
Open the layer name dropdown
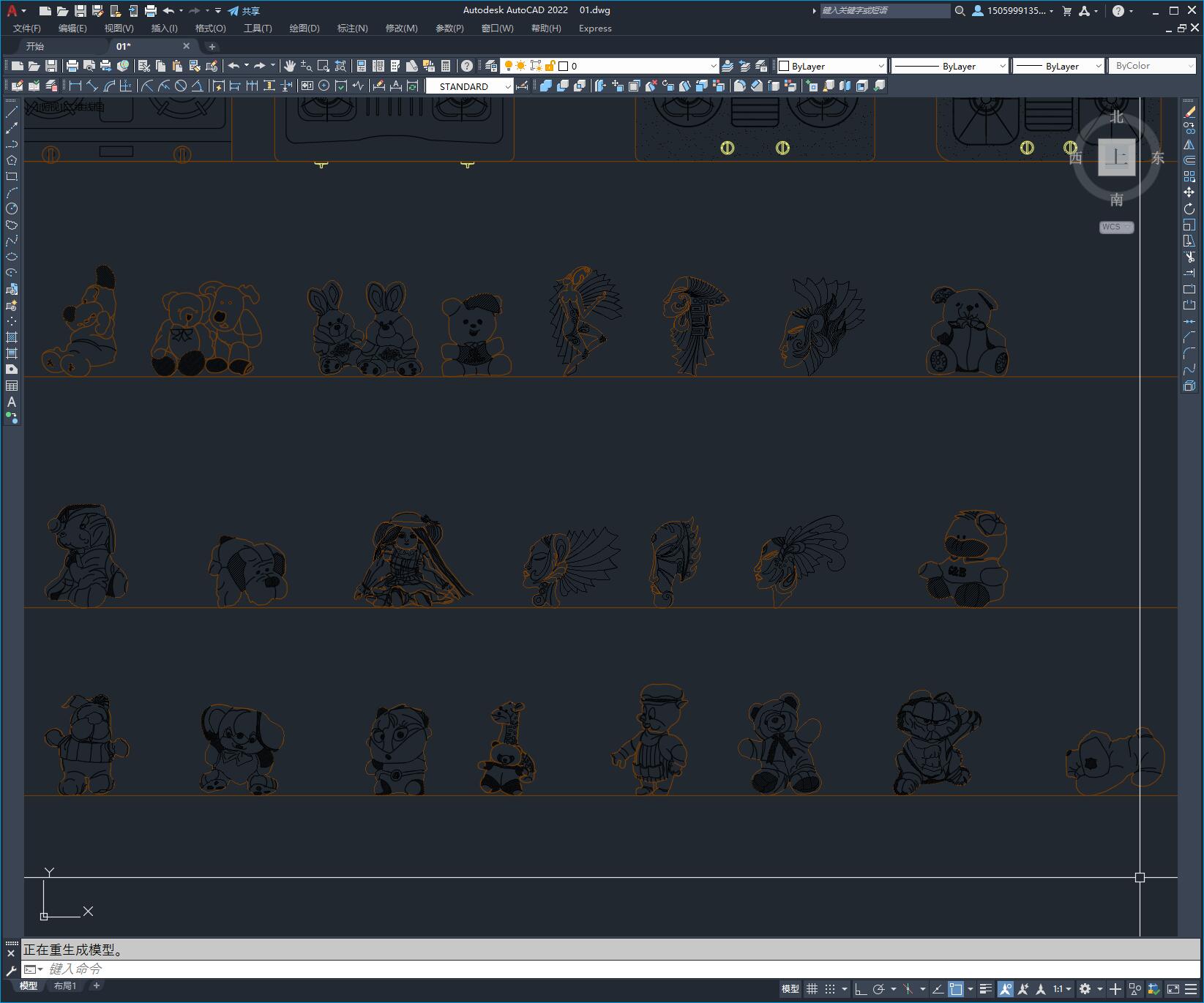coord(714,66)
